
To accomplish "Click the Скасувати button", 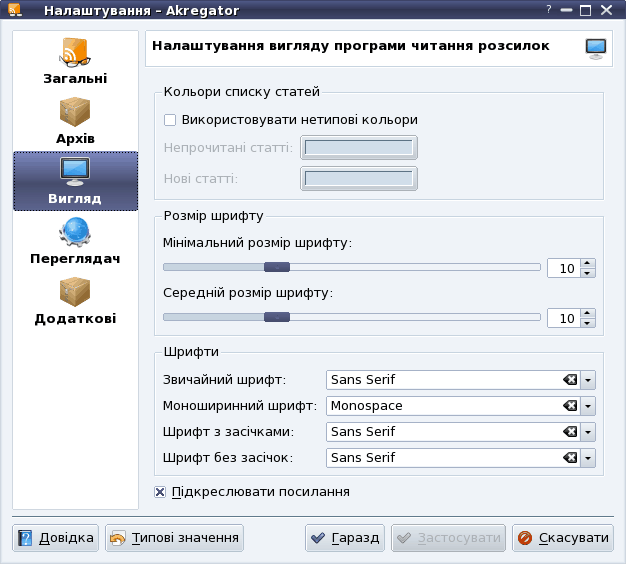I will click(563, 538).
